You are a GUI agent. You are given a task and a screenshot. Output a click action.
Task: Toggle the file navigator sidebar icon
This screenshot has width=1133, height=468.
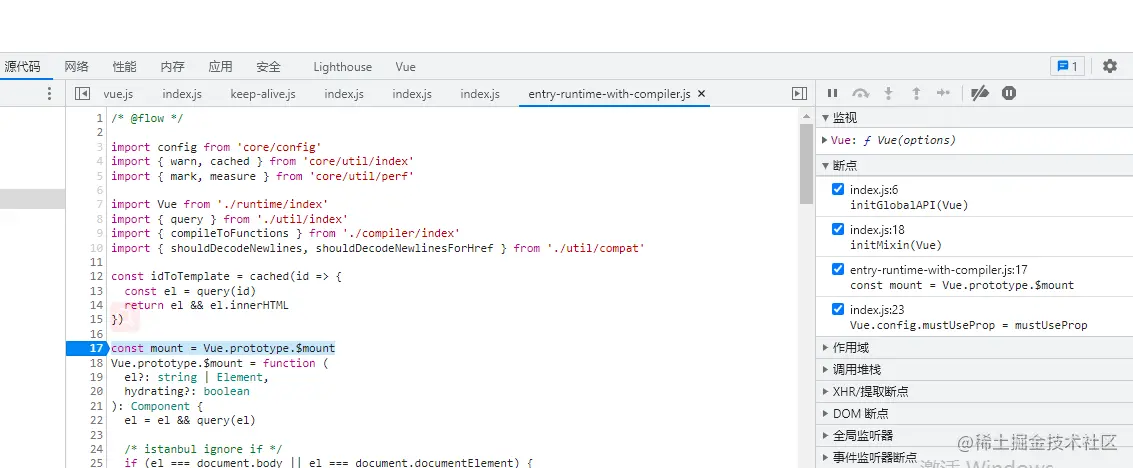[82, 94]
